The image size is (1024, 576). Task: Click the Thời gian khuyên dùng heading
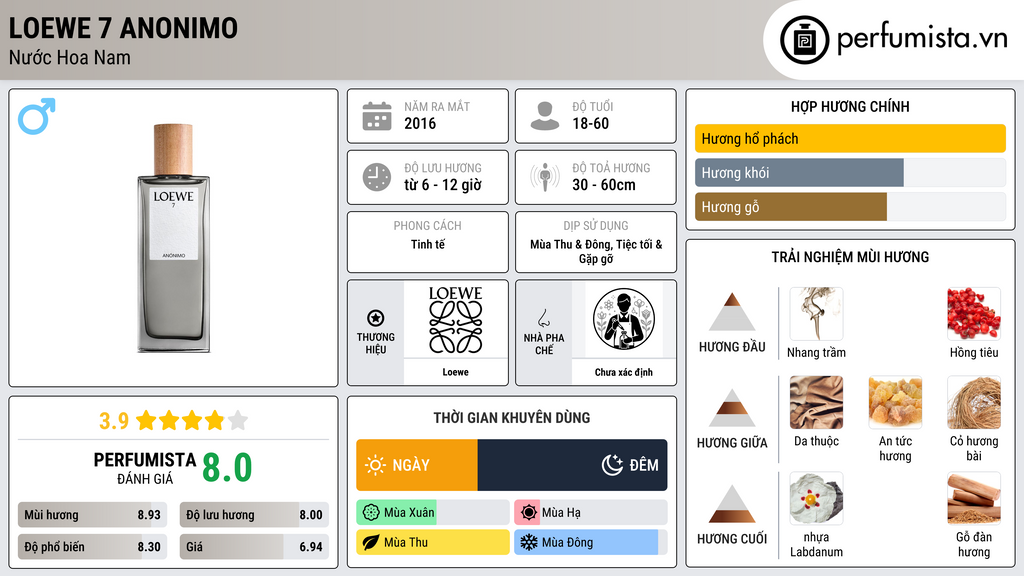512,417
